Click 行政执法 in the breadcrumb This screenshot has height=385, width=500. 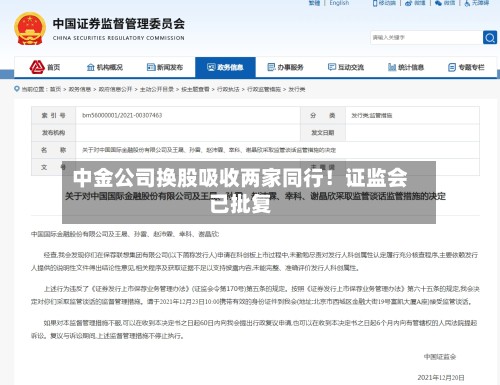pyautogui.click(x=228, y=89)
